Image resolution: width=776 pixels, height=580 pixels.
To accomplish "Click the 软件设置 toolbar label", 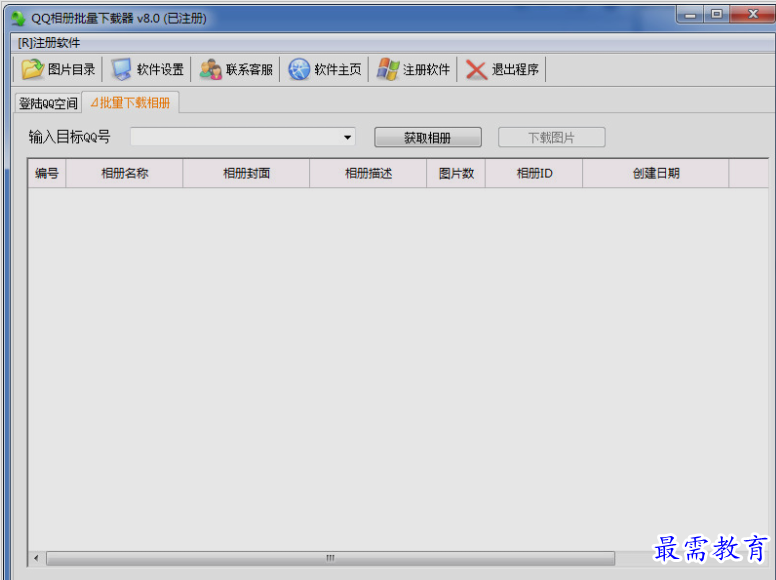I will [x=160, y=69].
